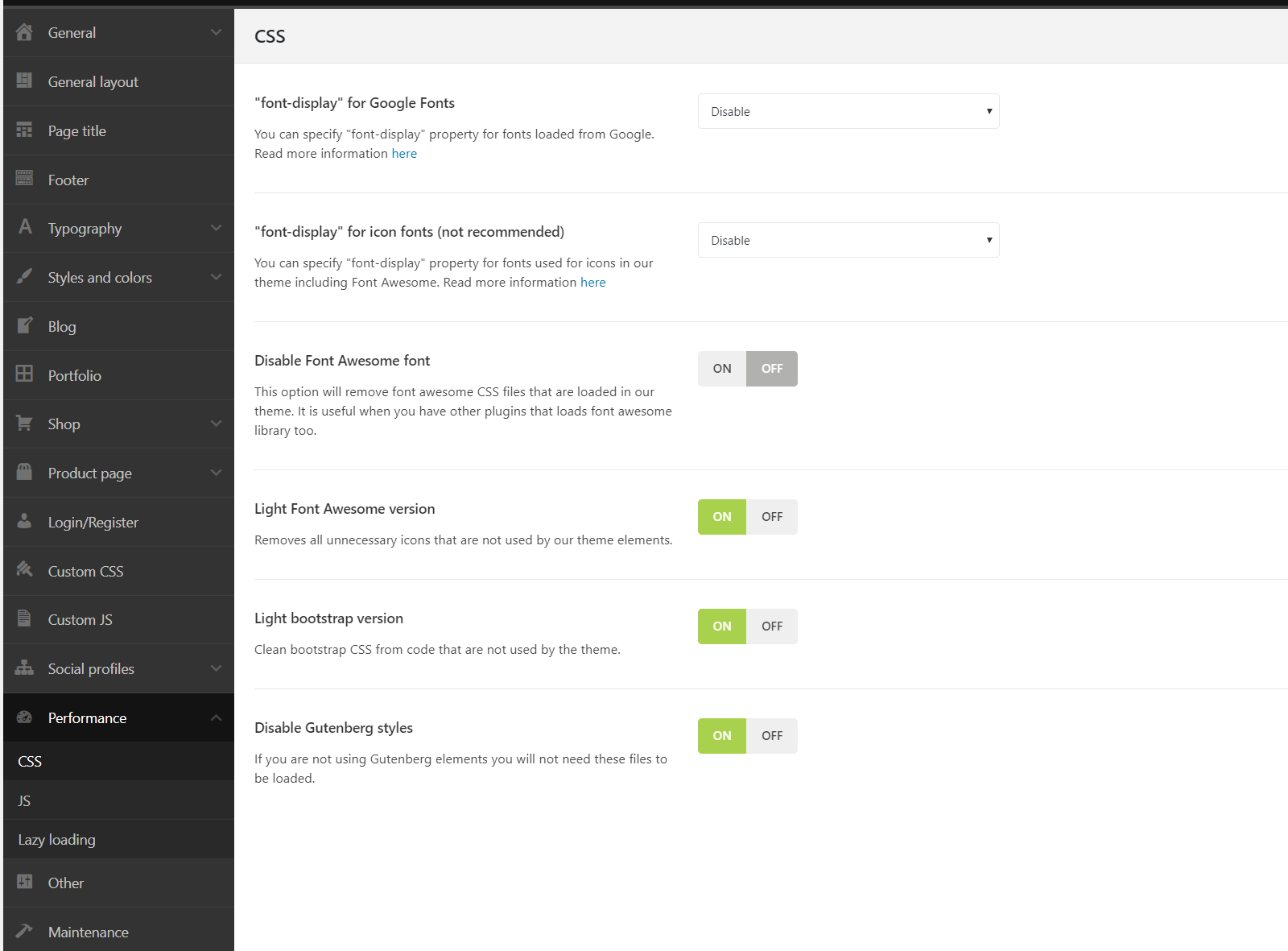The image size is (1288, 951).
Task: Follow the 'here' link for icon fonts info
Action: 592,282
